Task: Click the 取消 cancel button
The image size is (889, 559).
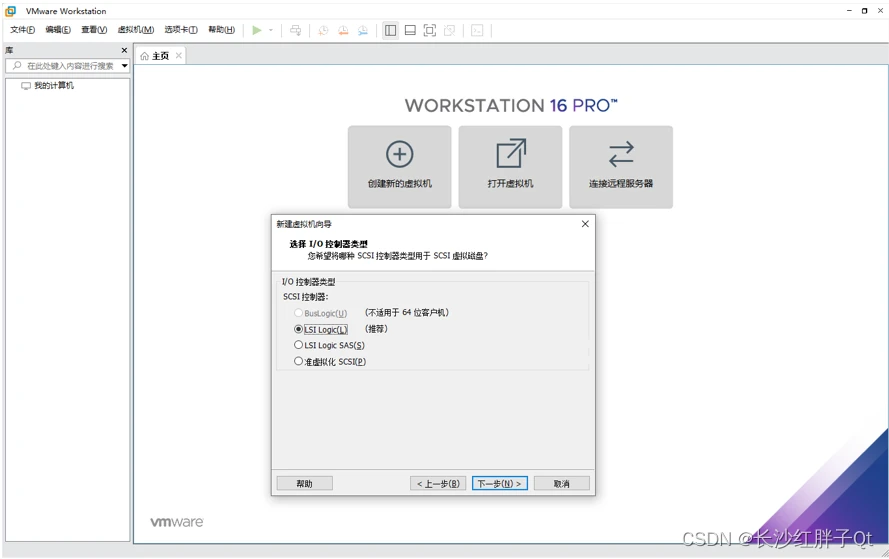Action: click(x=561, y=484)
